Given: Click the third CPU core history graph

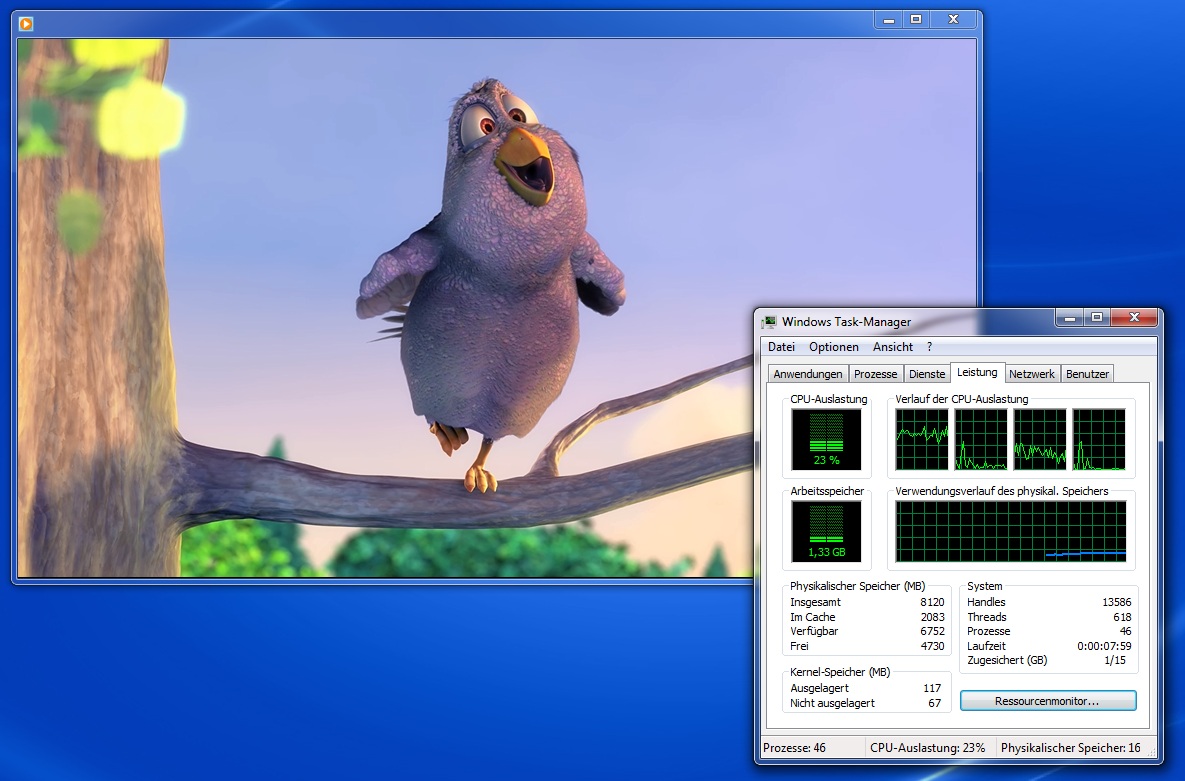Looking at the screenshot, I should pyautogui.click(x=1039, y=439).
